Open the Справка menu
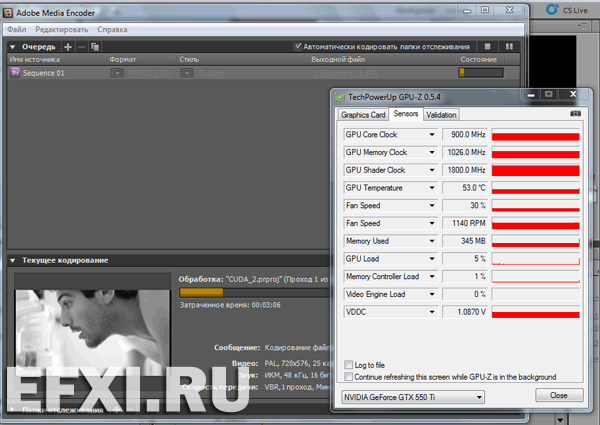This screenshot has width=600, height=425. [x=112, y=29]
